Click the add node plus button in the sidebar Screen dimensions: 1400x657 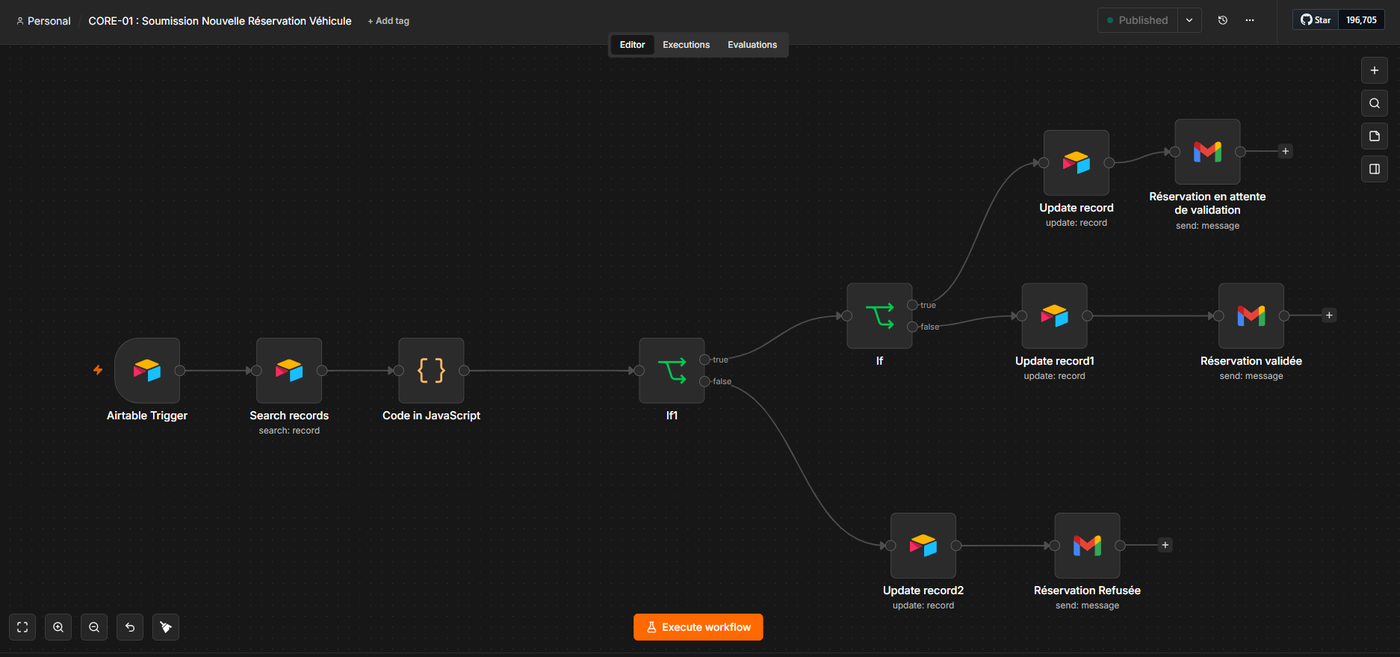(x=1375, y=70)
